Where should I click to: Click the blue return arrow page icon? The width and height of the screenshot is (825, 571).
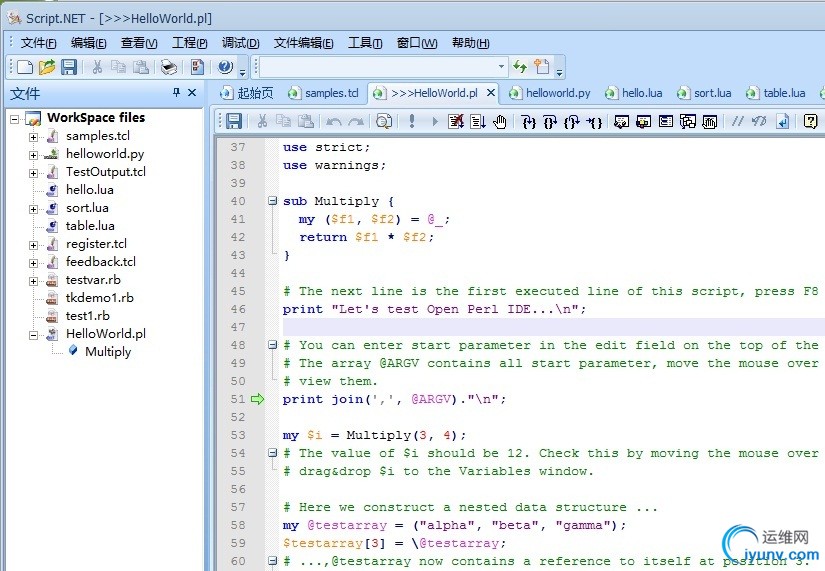pos(783,122)
